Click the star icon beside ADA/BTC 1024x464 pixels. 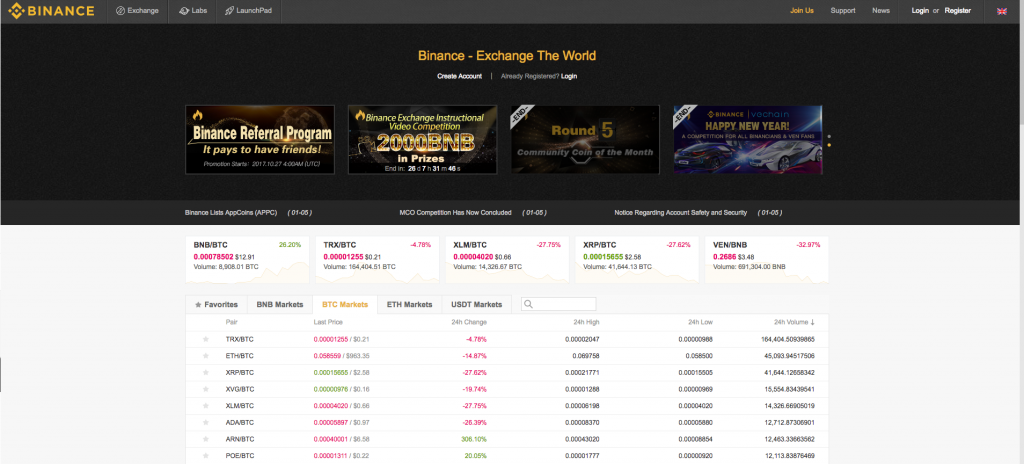(206, 421)
